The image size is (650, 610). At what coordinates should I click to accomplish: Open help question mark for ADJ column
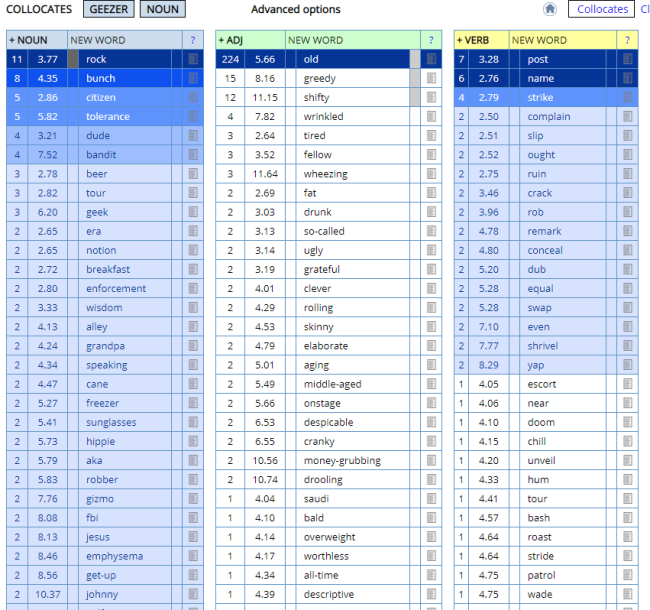point(431,40)
